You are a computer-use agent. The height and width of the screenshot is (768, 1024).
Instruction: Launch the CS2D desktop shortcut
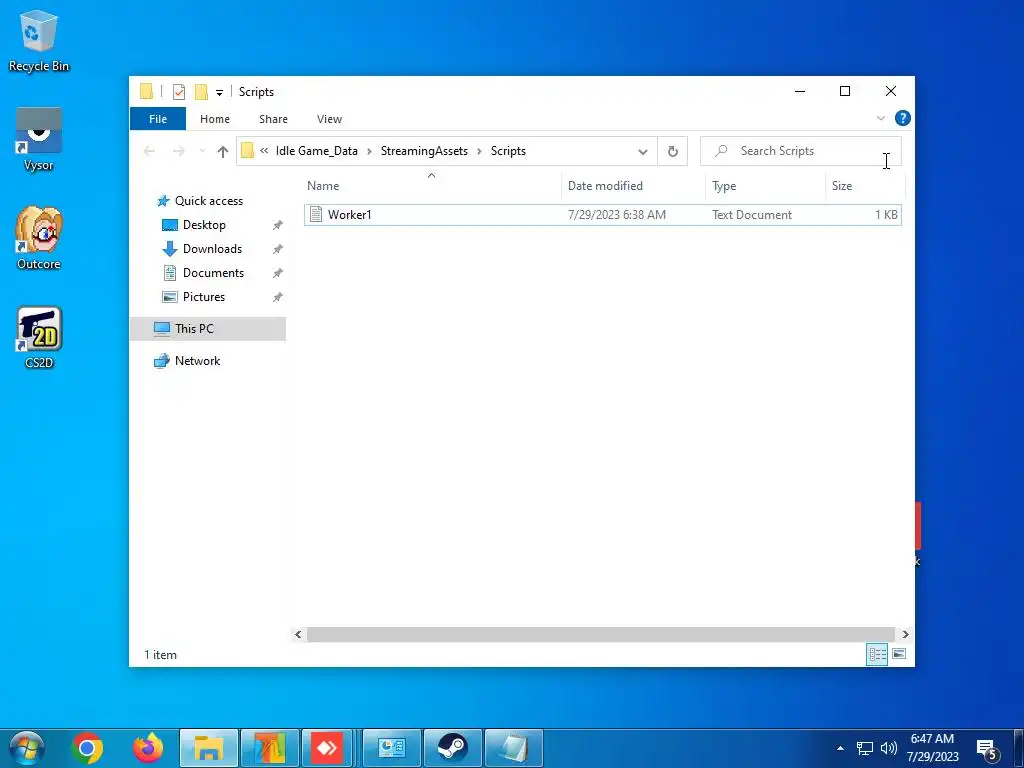coord(39,337)
